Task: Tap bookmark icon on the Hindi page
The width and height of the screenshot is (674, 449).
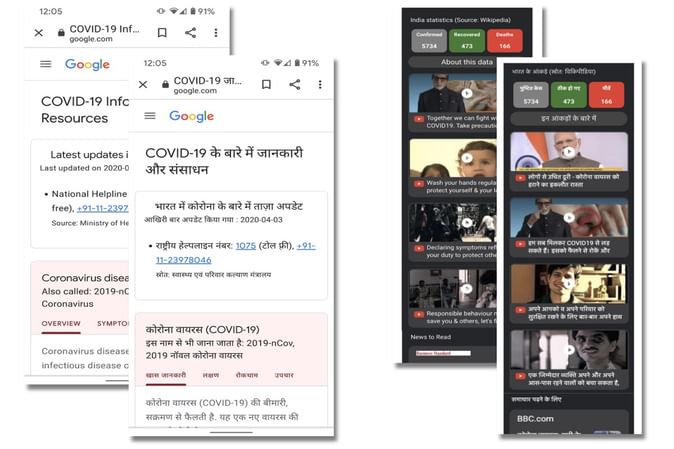Action: coord(266,85)
